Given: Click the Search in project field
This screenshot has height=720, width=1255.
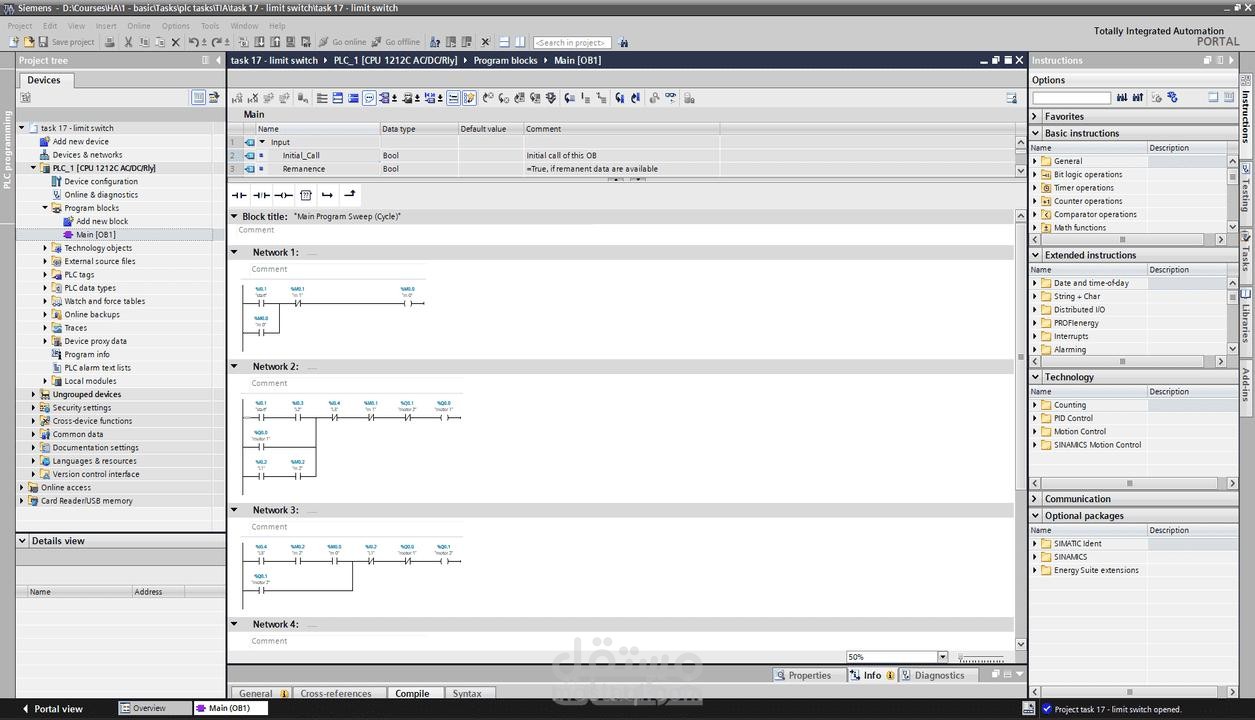Looking at the screenshot, I should point(573,42).
